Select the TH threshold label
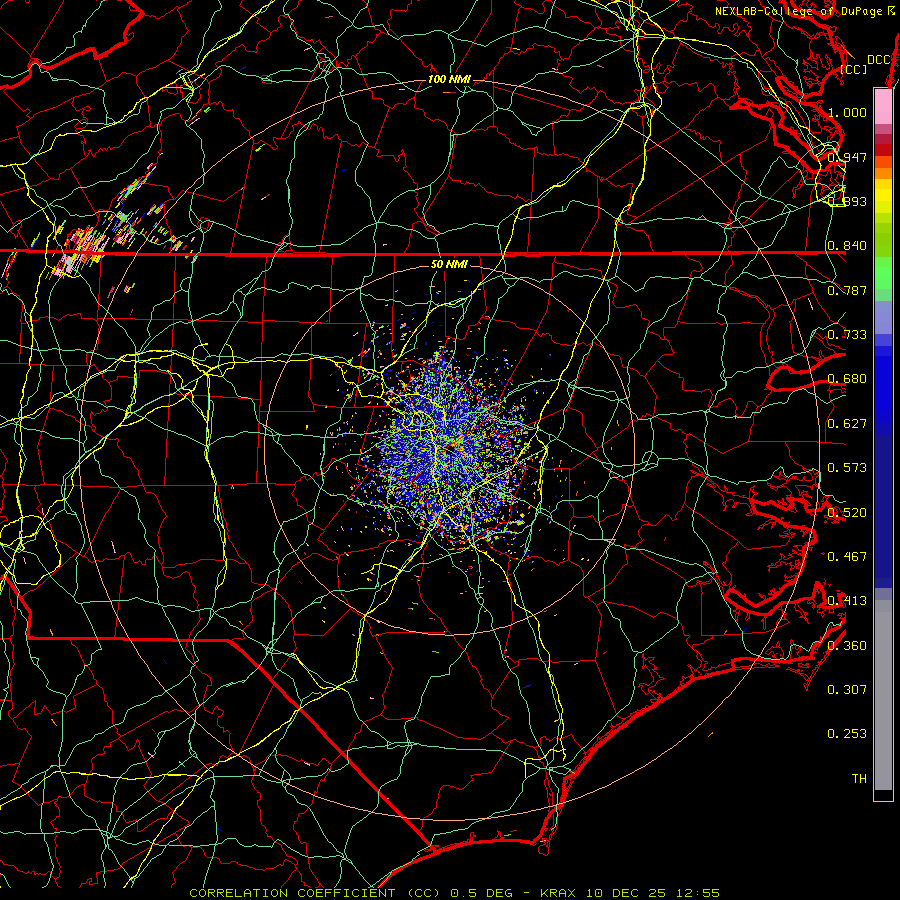Screen dimensions: 900x900 pyautogui.click(x=859, y=779)
